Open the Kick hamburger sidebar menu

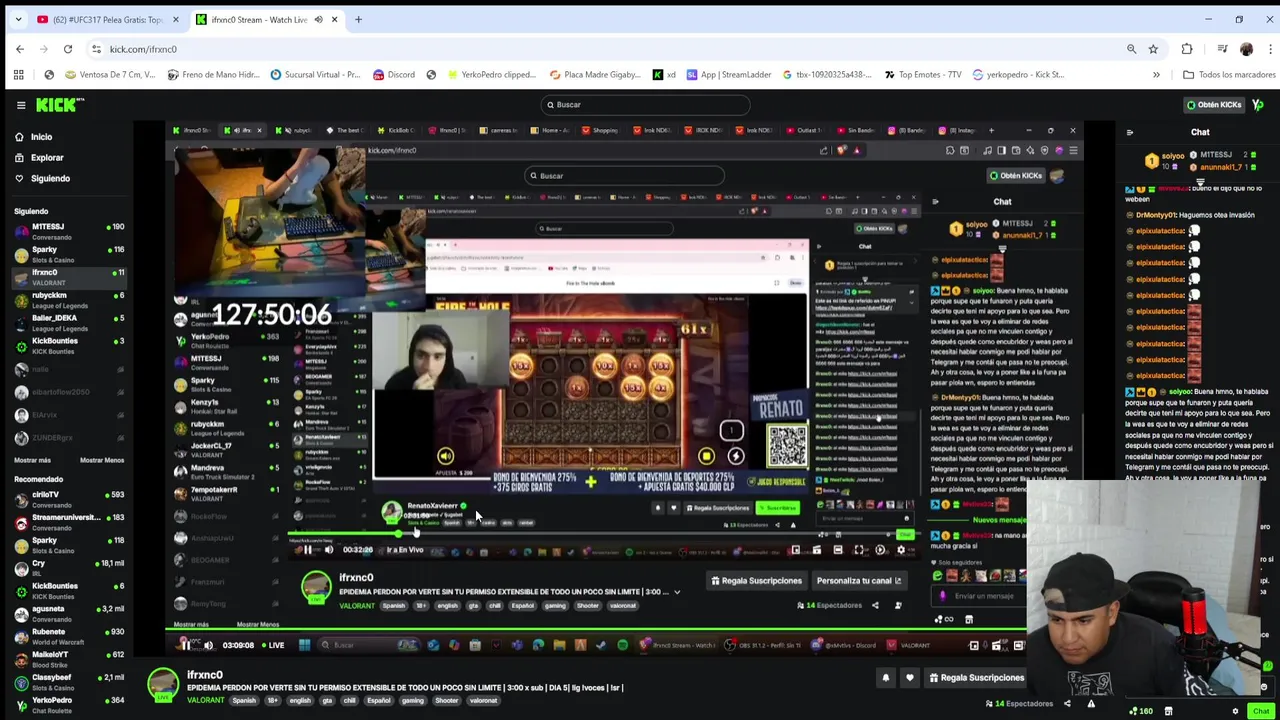tap(20, 105)
